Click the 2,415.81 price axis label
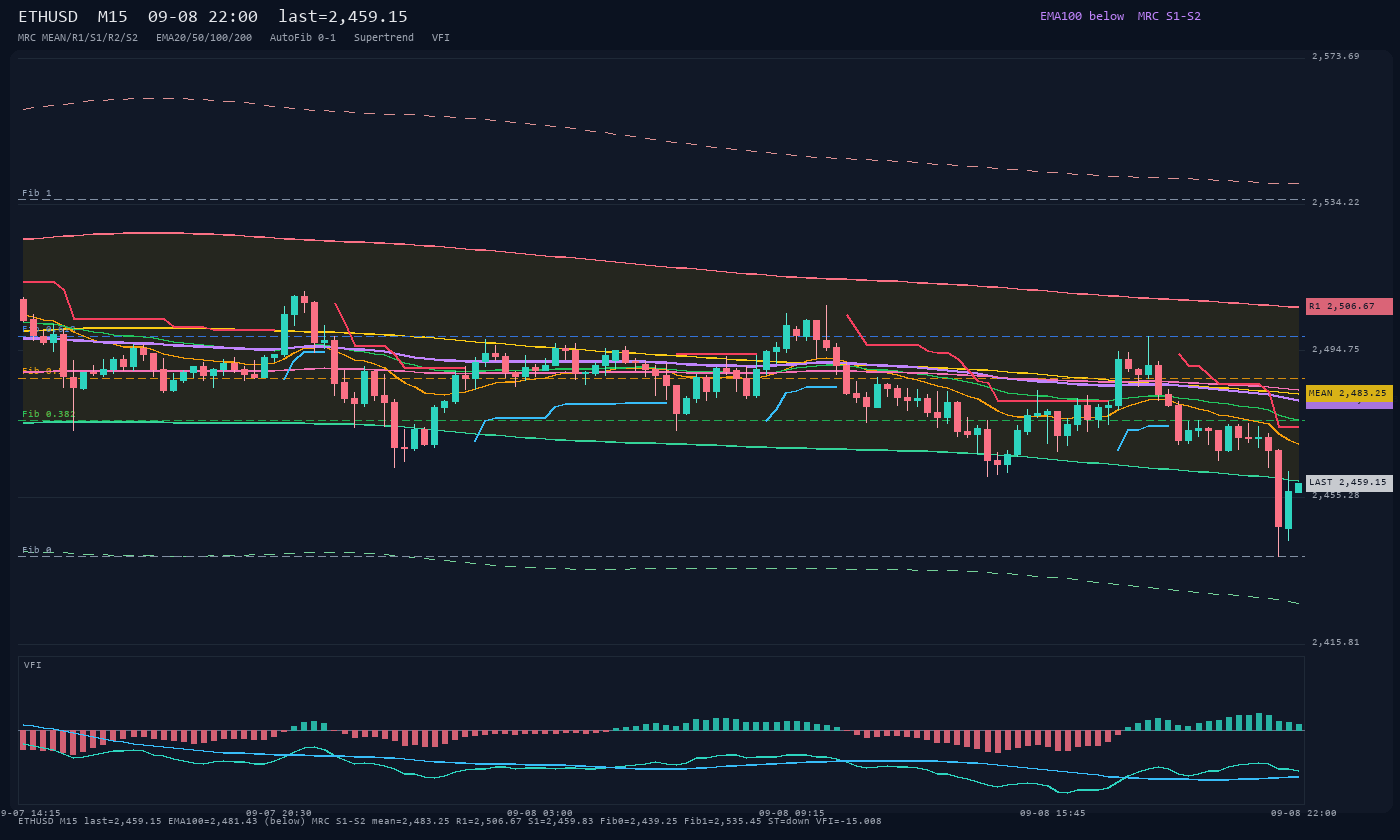The height and width of the screenshot is (840, 1400). [1336, 642]
